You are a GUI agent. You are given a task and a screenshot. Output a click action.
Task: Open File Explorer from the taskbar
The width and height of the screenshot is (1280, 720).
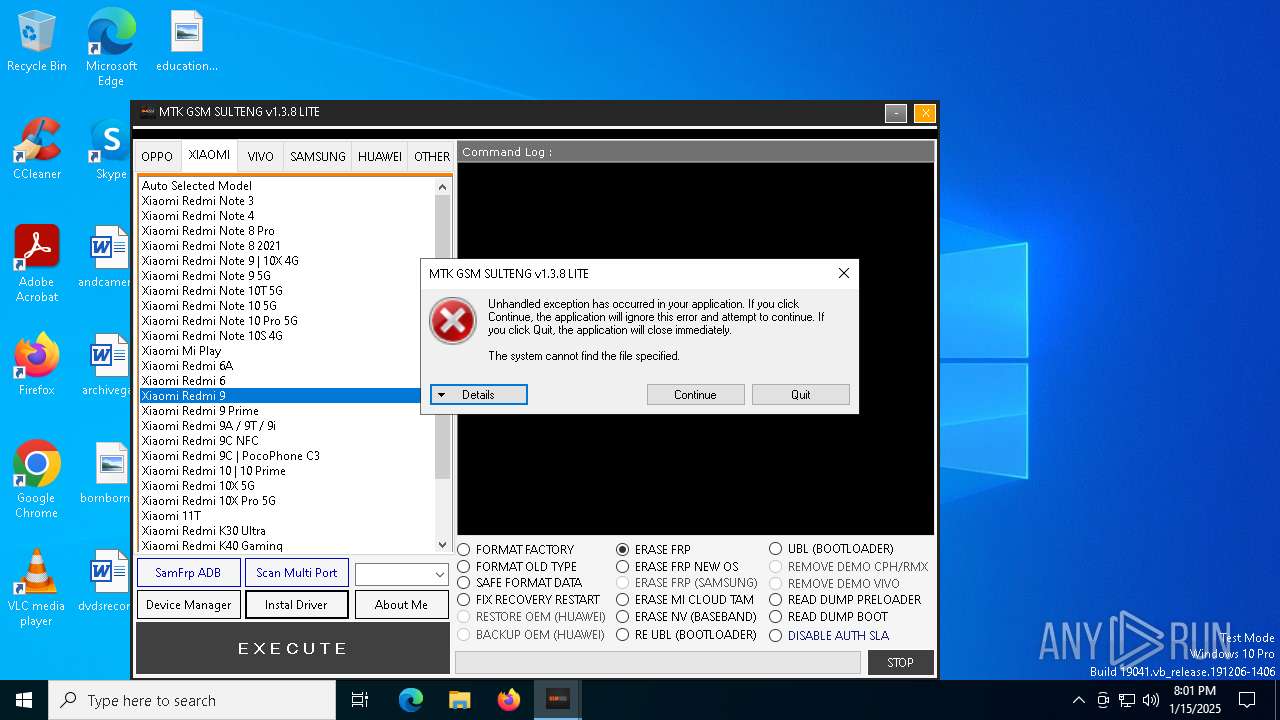459,700
